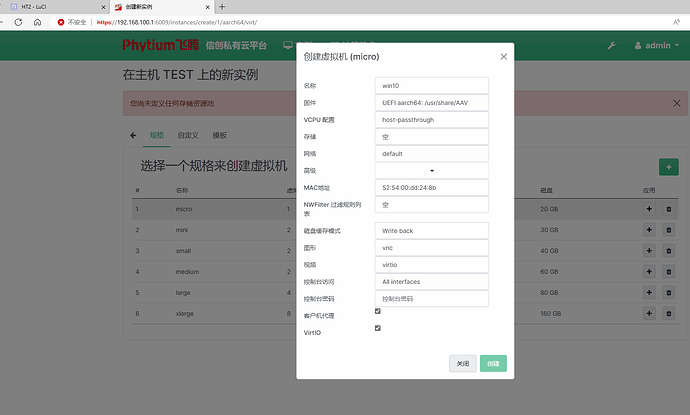
Task: Click the 名称 input field containing win10
Action: point(431,85)
